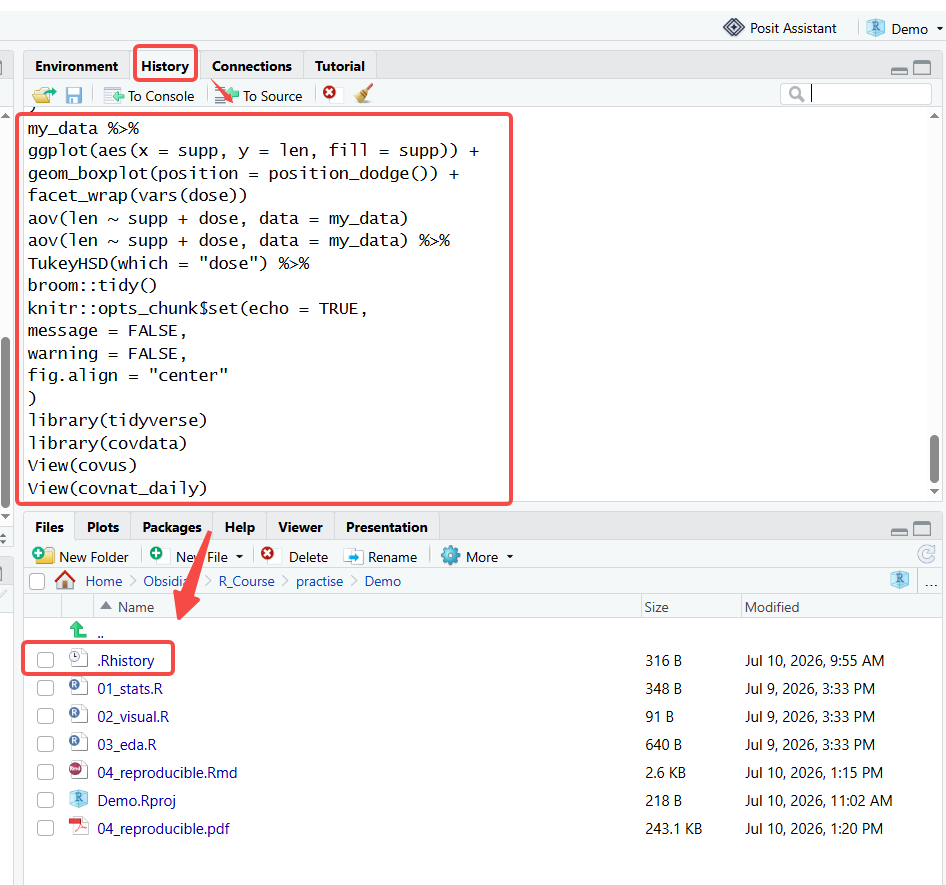Open the .Rhistory file

(x=126, y=661)
